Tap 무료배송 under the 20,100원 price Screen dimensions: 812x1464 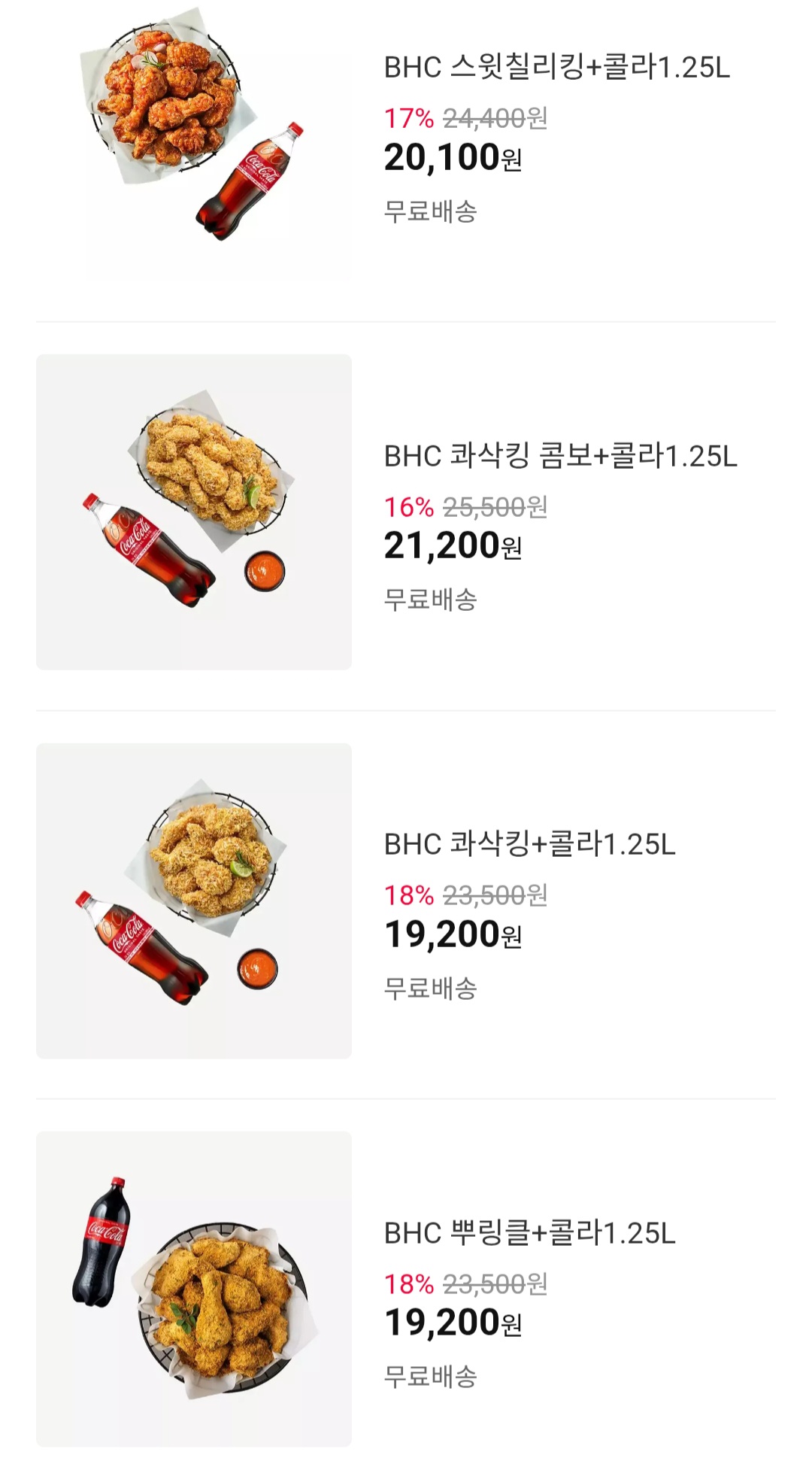coord(430,211)
